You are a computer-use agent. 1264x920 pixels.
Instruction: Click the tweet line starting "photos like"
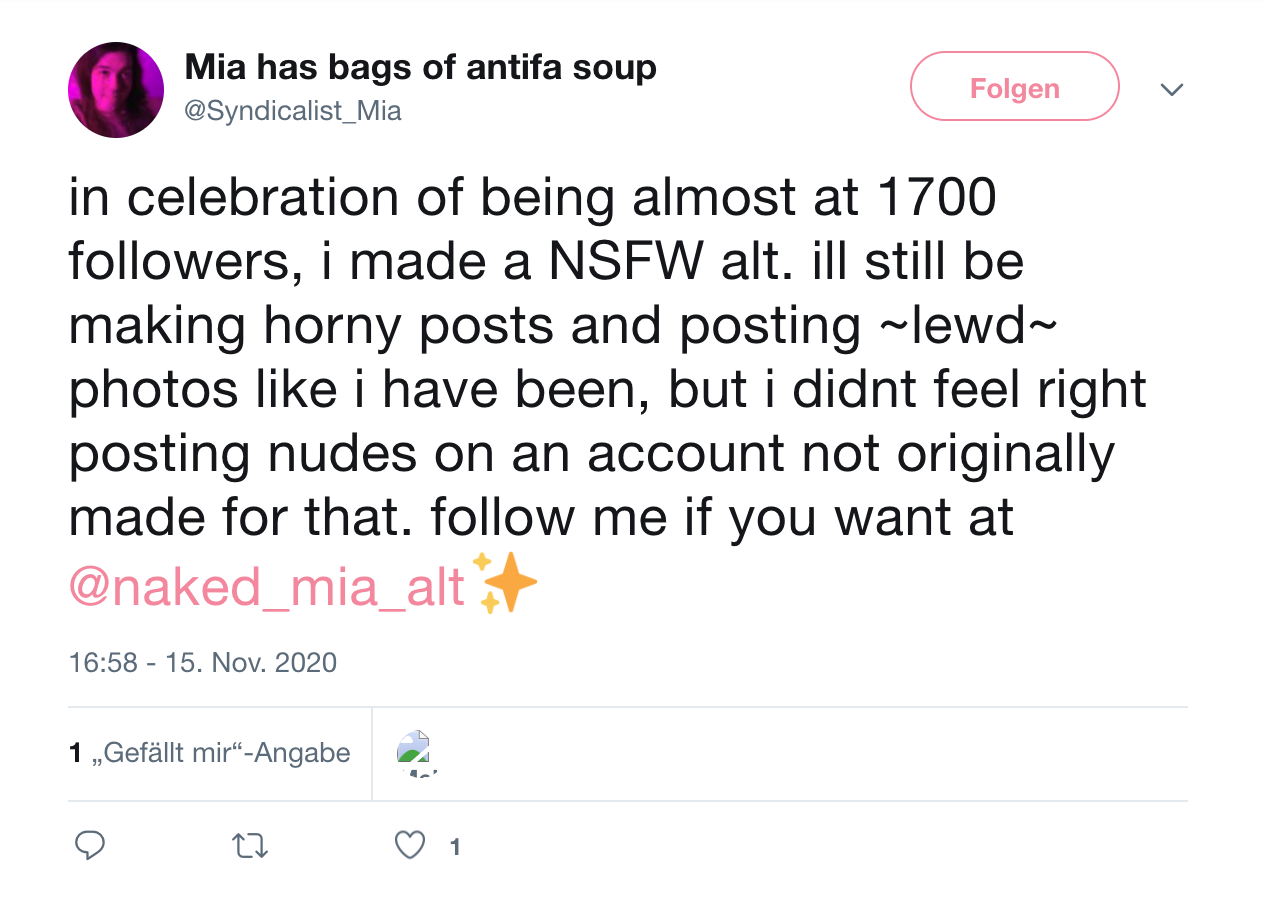[607, 390]
